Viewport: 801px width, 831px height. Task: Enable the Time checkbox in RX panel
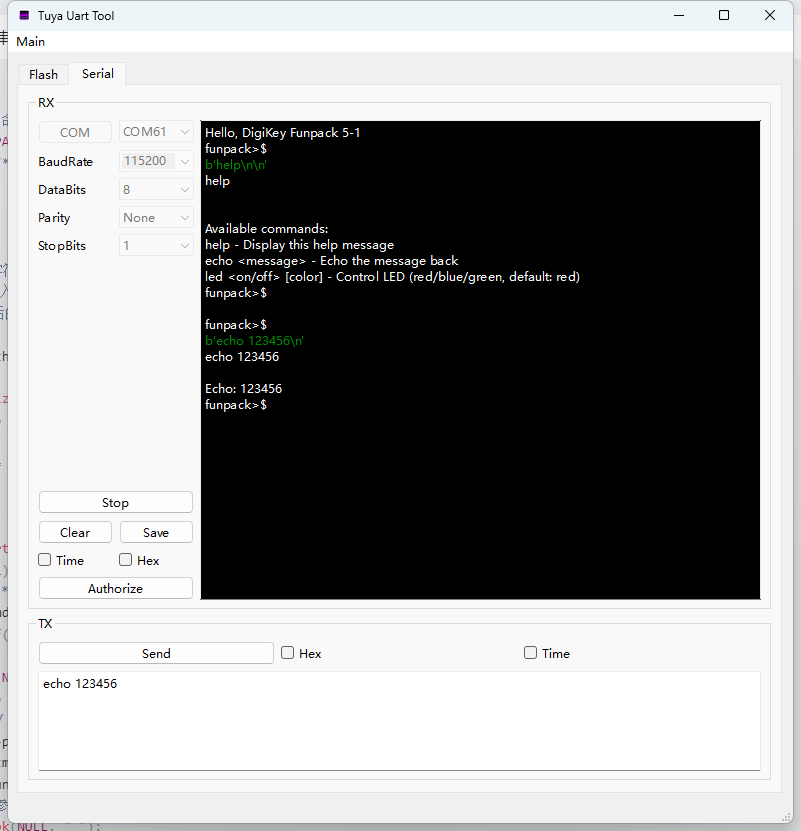pyautogui.click(x=45, y=560)
